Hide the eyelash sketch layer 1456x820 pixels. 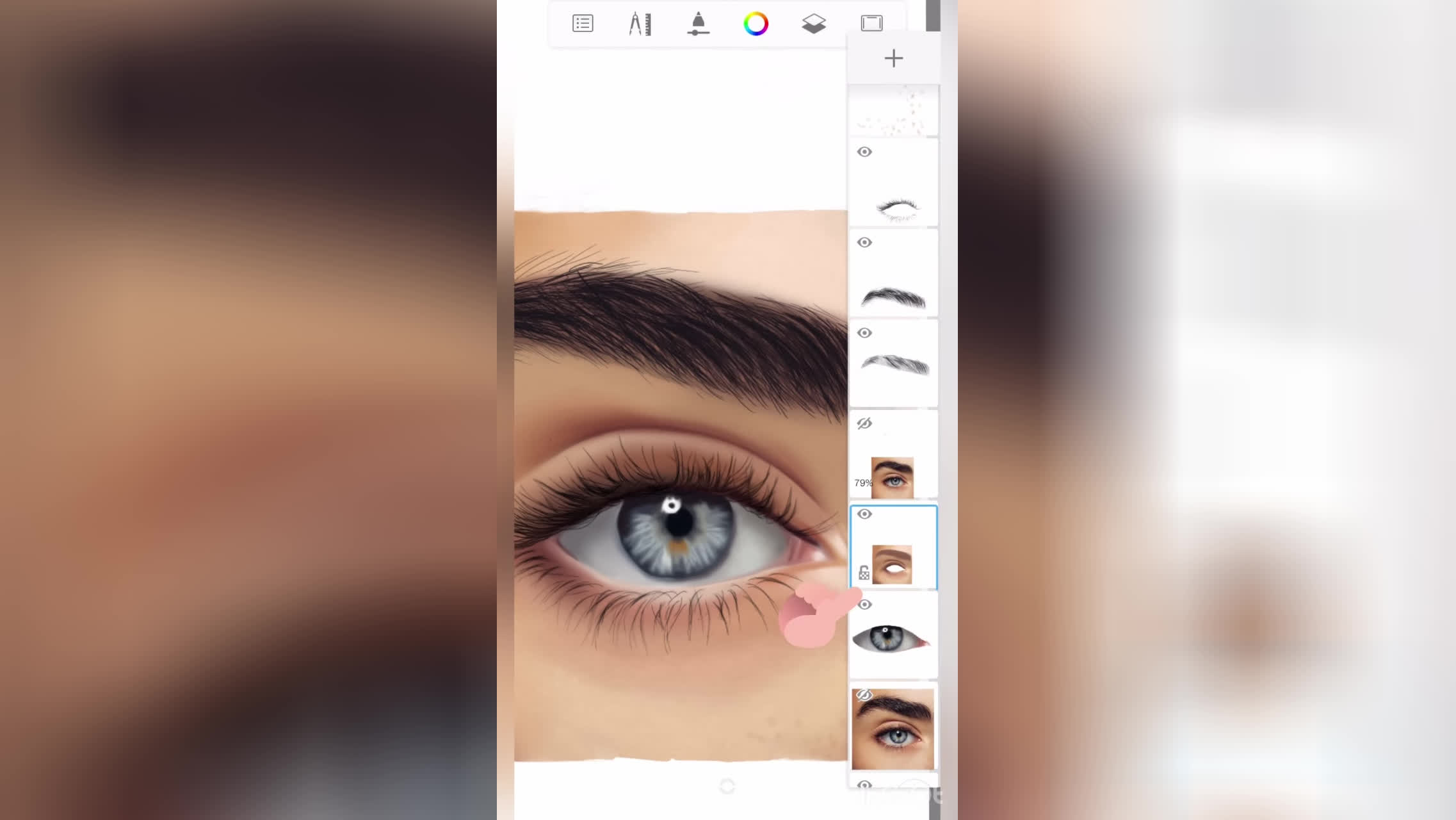pos(864,152)
